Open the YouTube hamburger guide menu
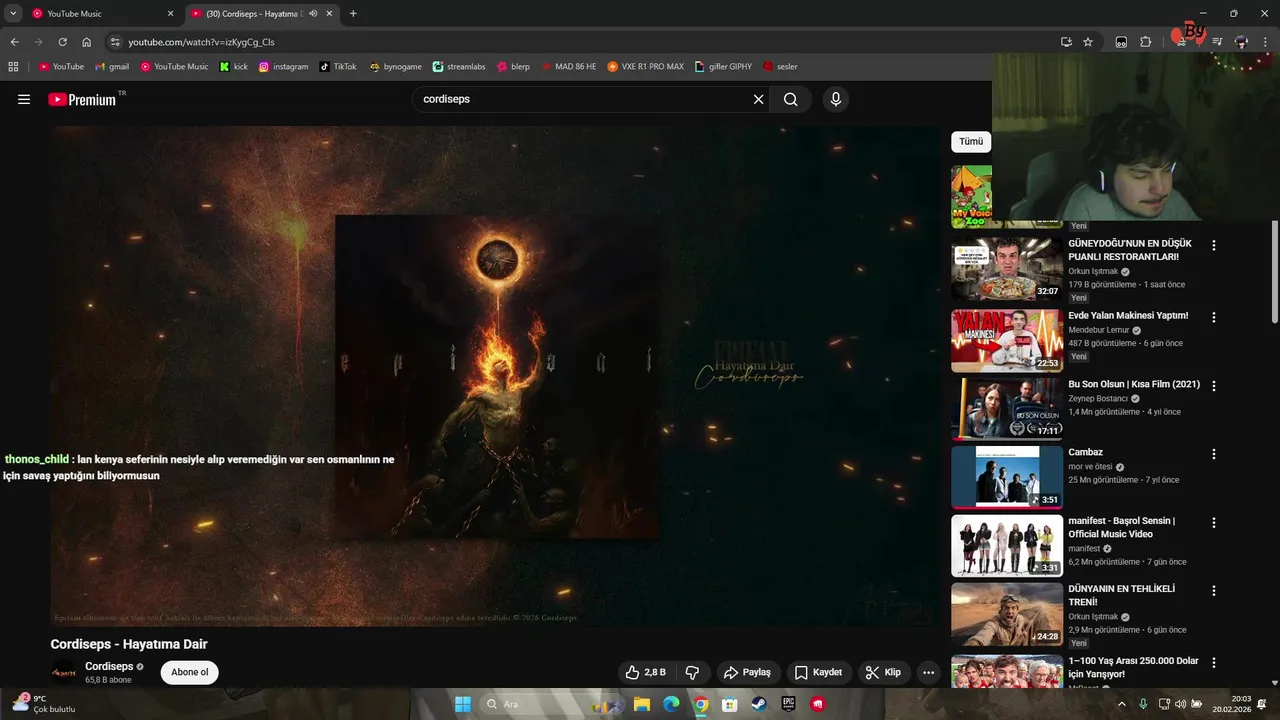The height and width of the screenshot is (720, 1280). tap(24, 99)
